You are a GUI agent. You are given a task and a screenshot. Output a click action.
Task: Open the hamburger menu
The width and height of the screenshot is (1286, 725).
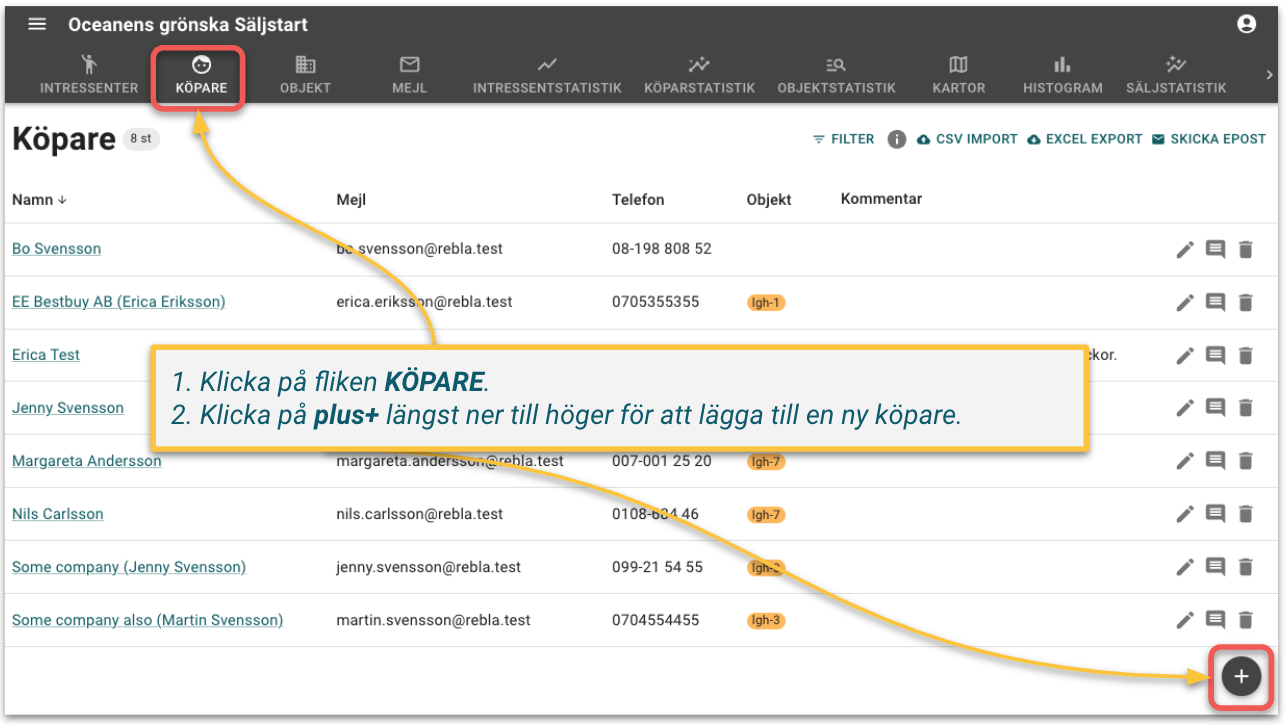37,24
